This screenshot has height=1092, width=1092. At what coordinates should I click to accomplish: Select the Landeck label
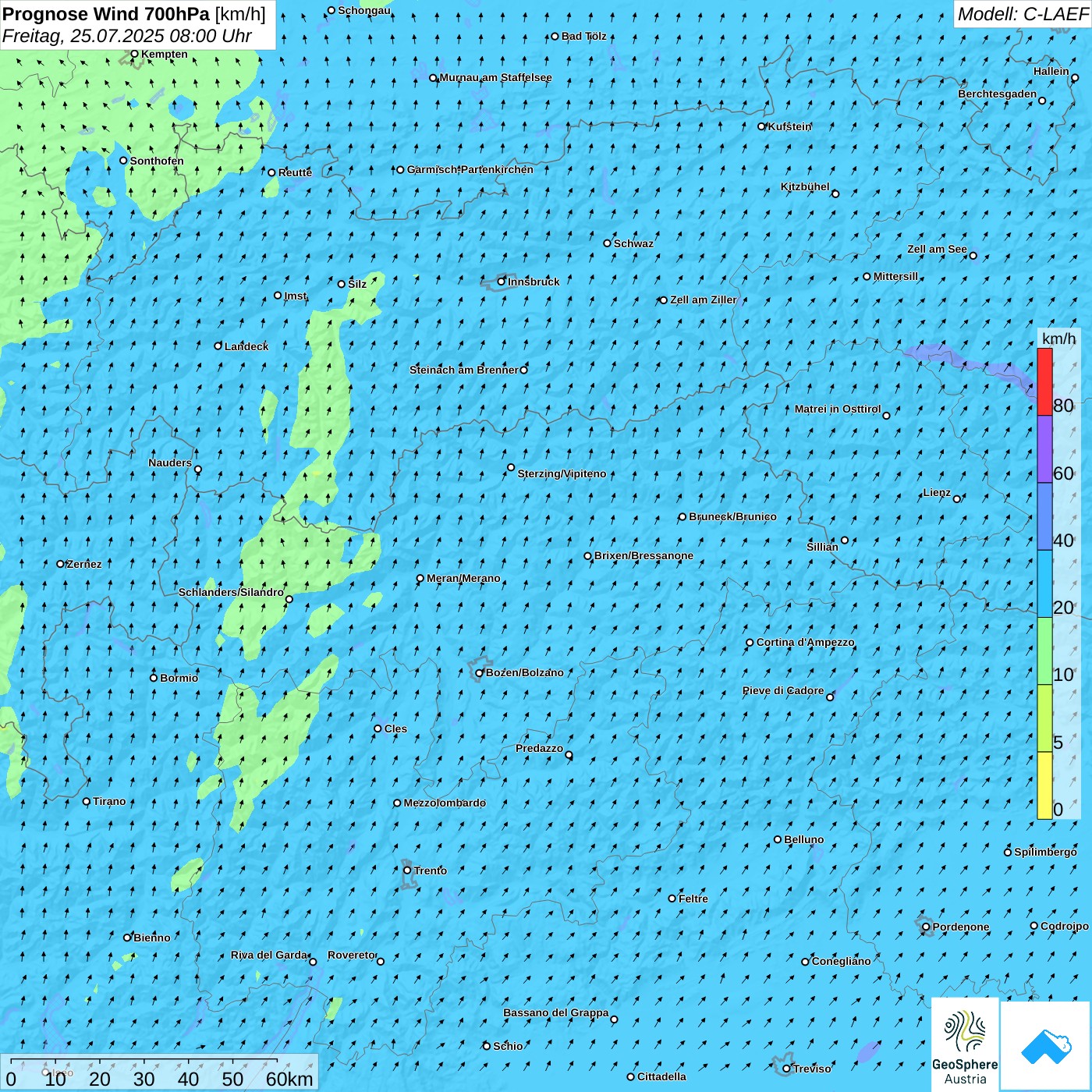[x=246, y=346]
